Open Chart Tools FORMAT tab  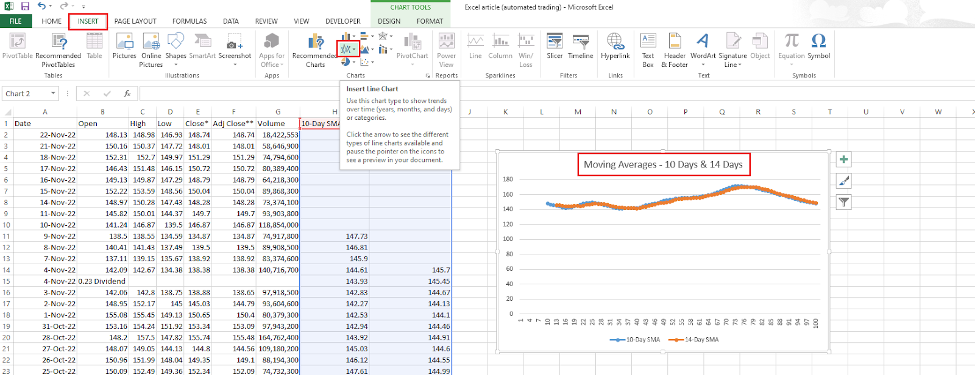[x=429, y=21]
